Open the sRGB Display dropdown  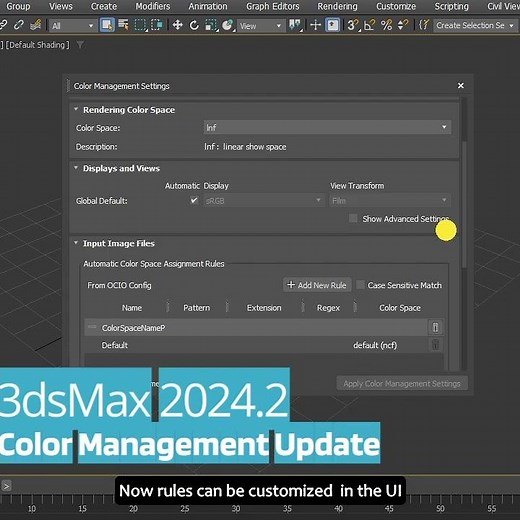(264, 201)
